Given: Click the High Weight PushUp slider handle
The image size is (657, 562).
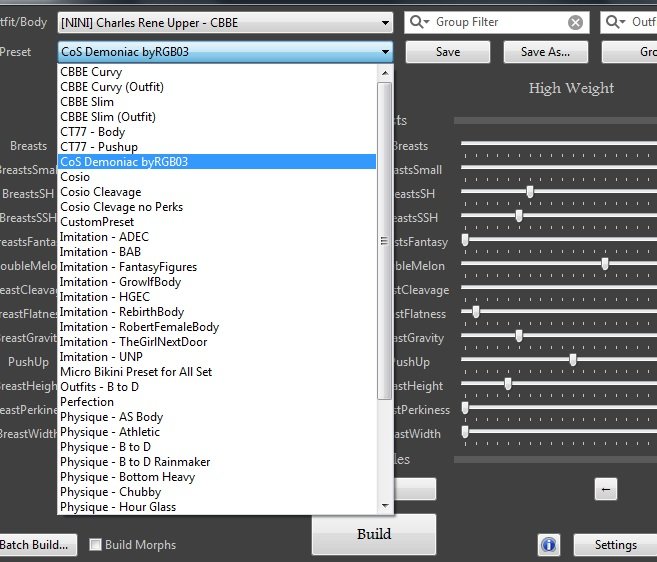Looking at the screenshot, I should 573,360.
